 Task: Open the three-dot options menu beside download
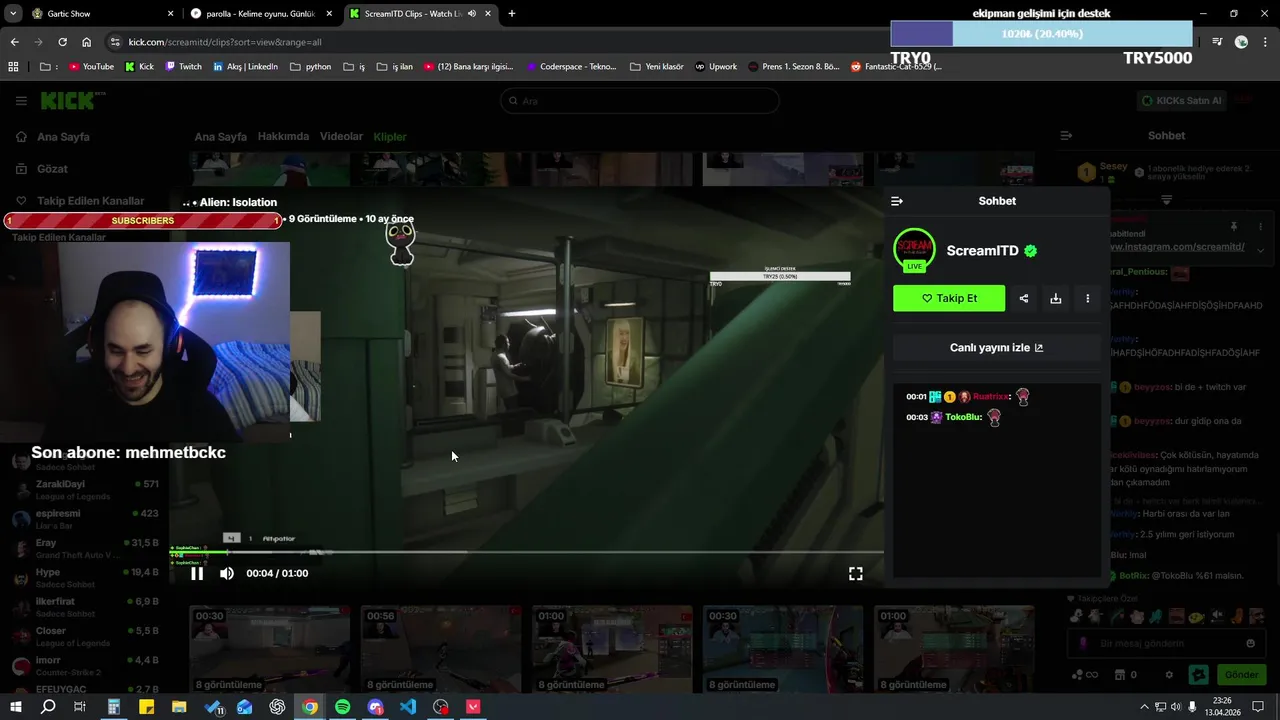point(1088,298)
